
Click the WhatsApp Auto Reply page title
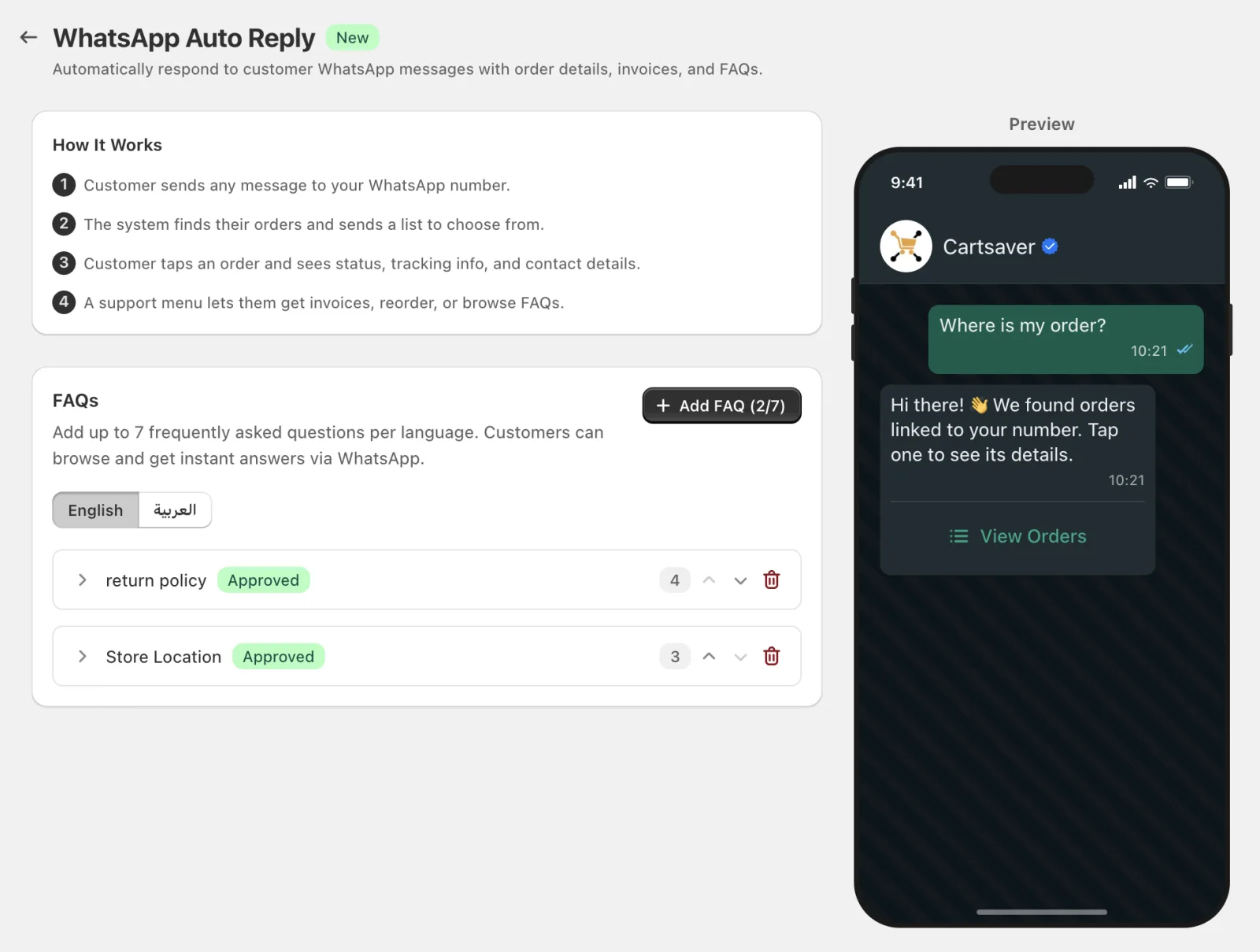[x=183, y=38]
